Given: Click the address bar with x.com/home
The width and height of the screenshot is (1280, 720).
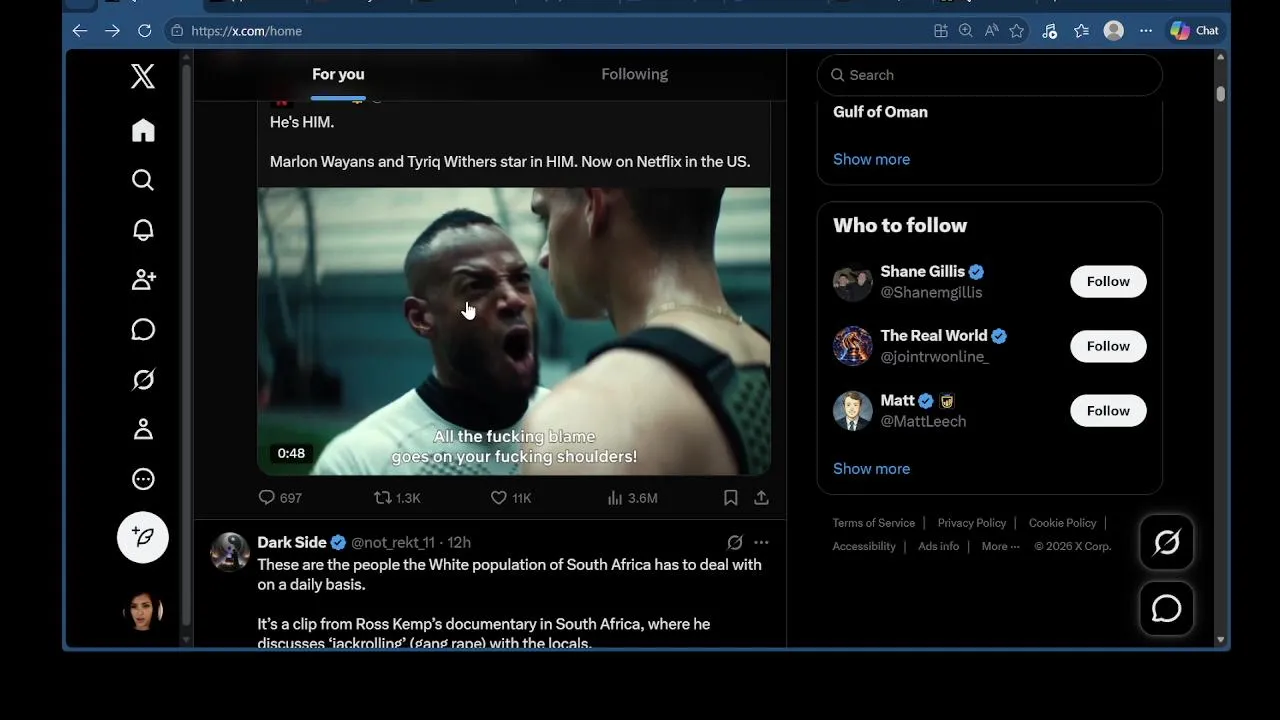Looking at the screenshot, I should coord(545,31).
